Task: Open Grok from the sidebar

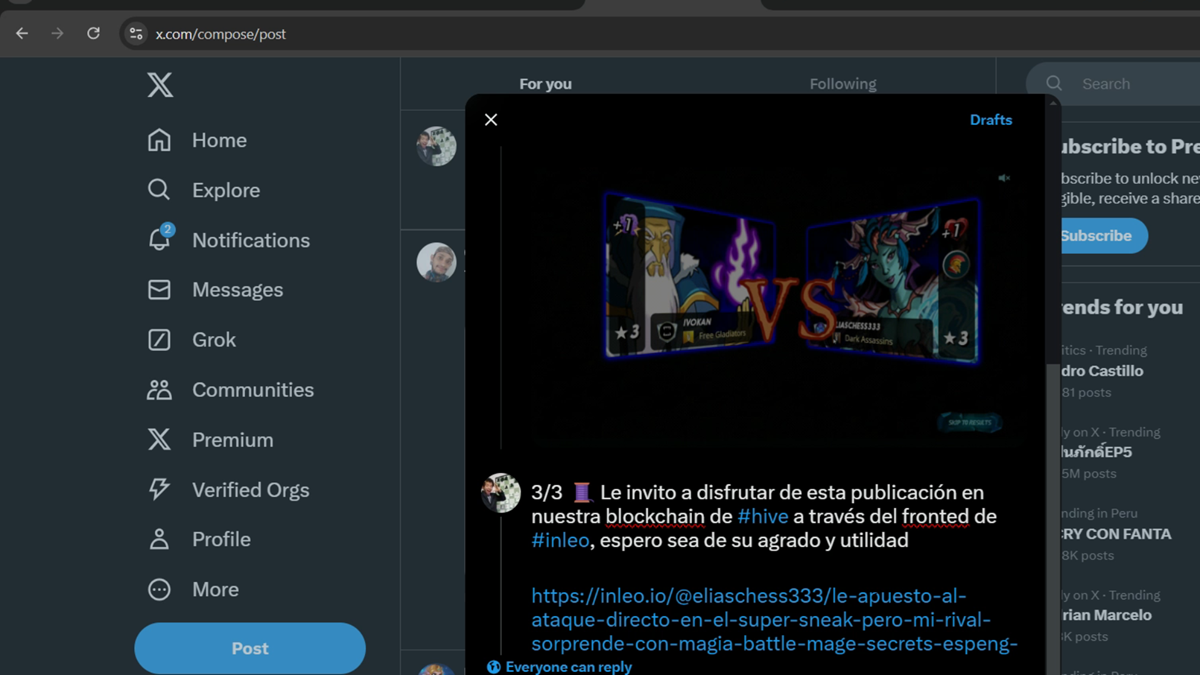Action: 191,340
